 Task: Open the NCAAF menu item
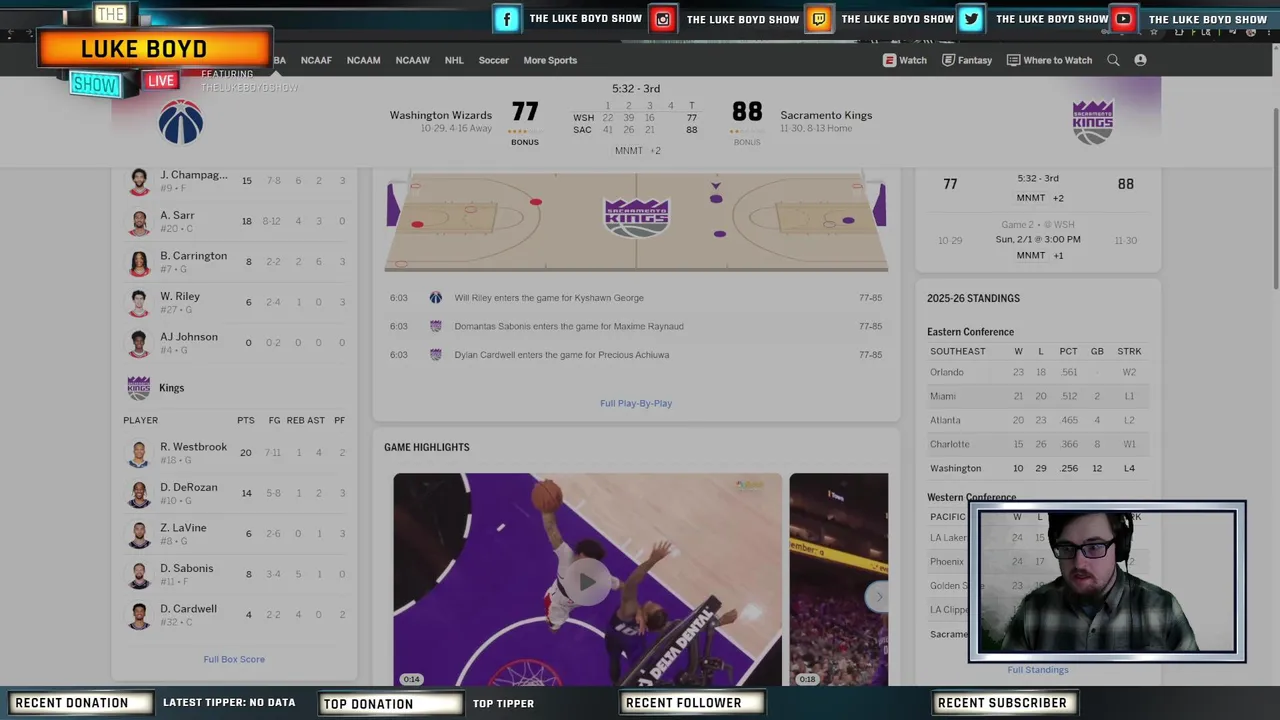click(316, 60)
